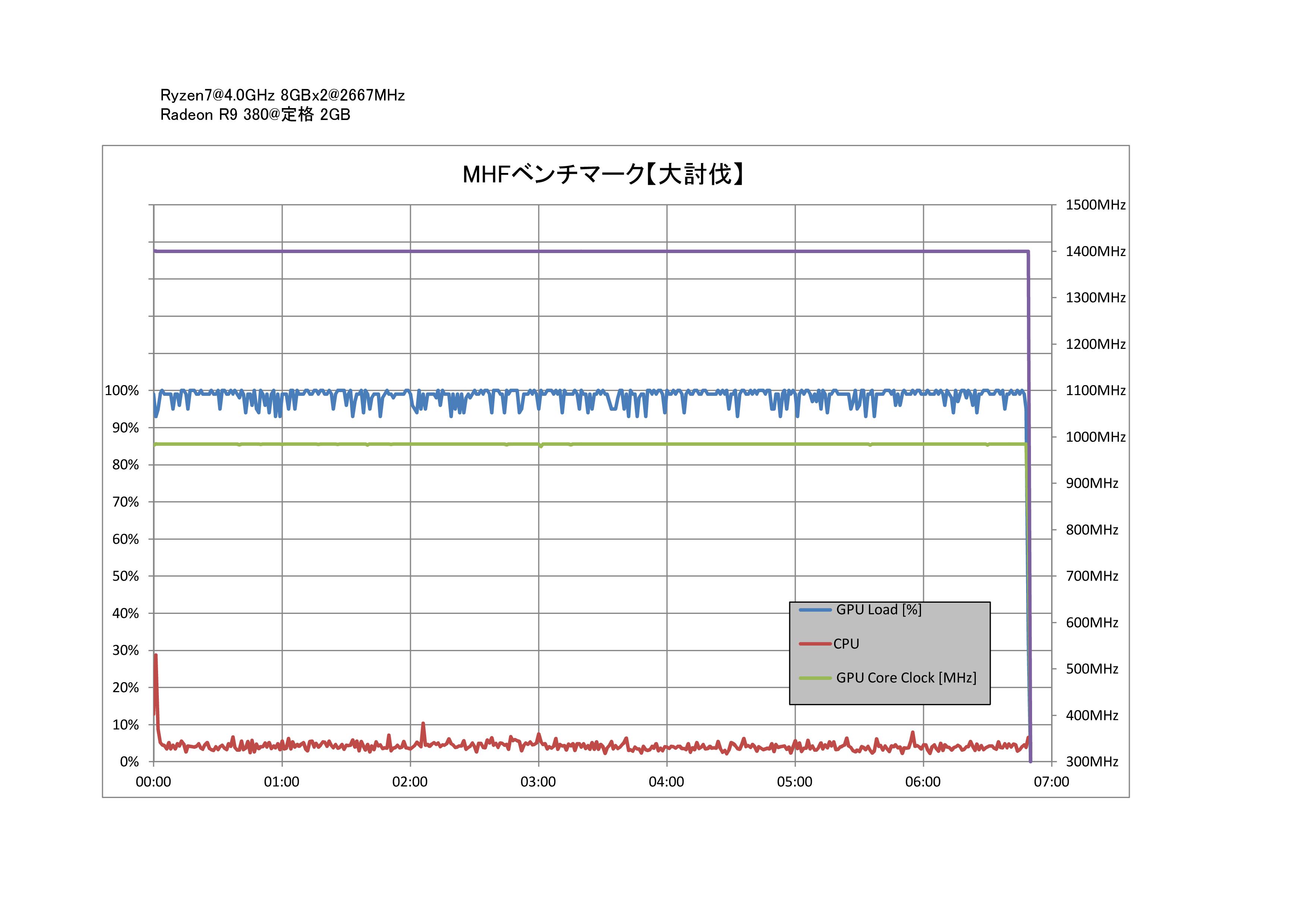Click the 03:00 time axis label
The image size is (1308, 924).
(538, 782)
